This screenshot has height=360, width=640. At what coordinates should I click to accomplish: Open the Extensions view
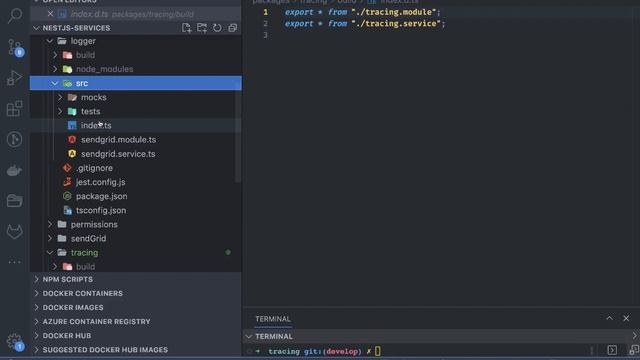(15, 109)
